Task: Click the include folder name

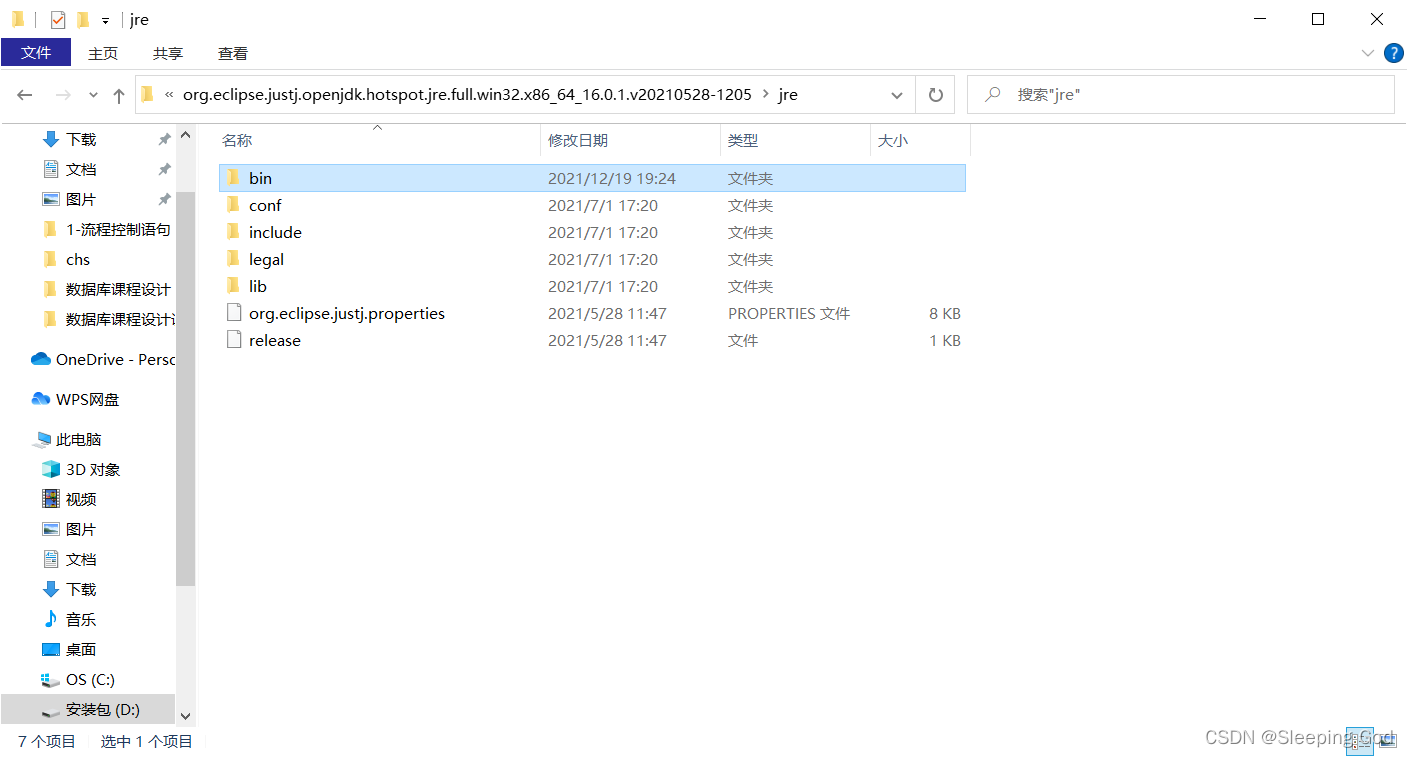Action: pyautogui.click(x=275, y=232)
